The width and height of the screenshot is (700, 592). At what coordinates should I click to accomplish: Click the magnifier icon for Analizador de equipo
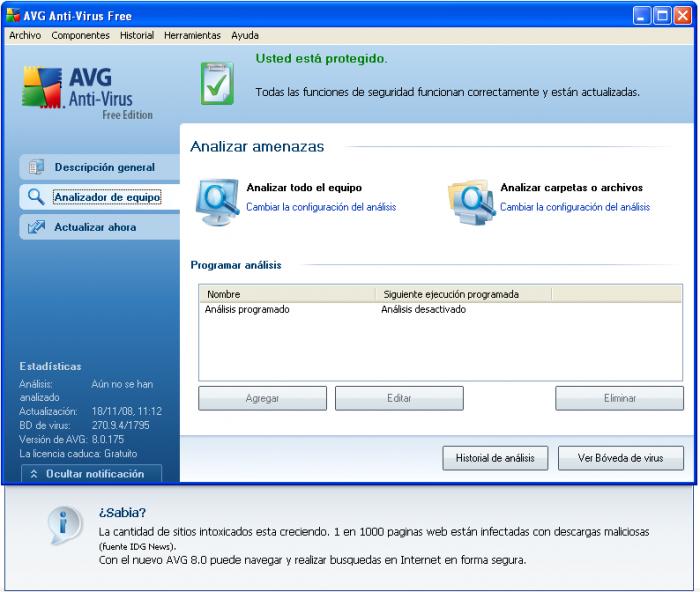point(36,196)
